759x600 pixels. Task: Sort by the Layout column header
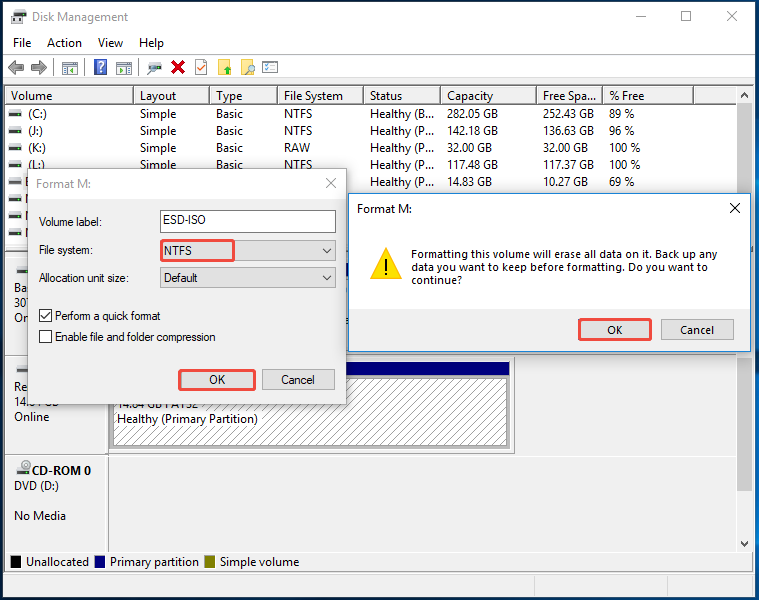(172, 96)
